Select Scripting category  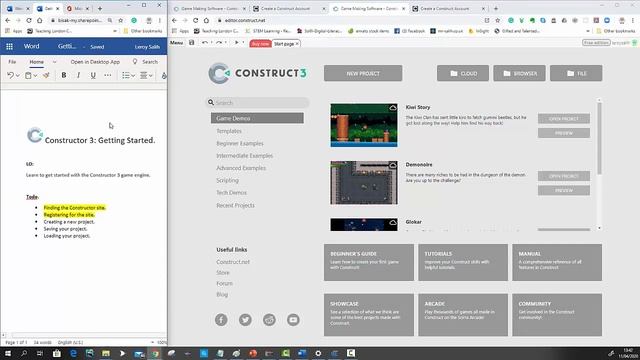[x=227, y=180]
